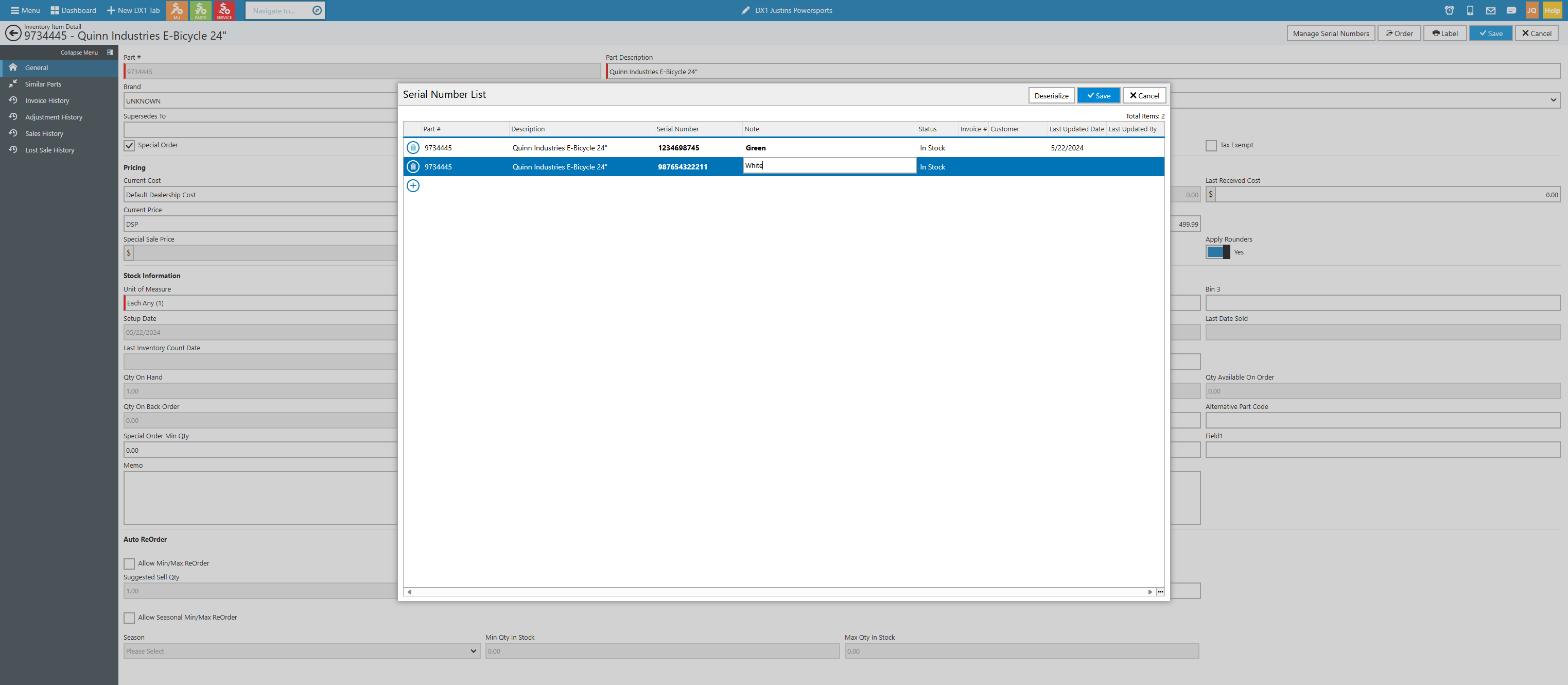Image resolution: width=1568 pixels, height=685 pixels.
Task: Add a new serial number row
Action: (x=413, y=186)
